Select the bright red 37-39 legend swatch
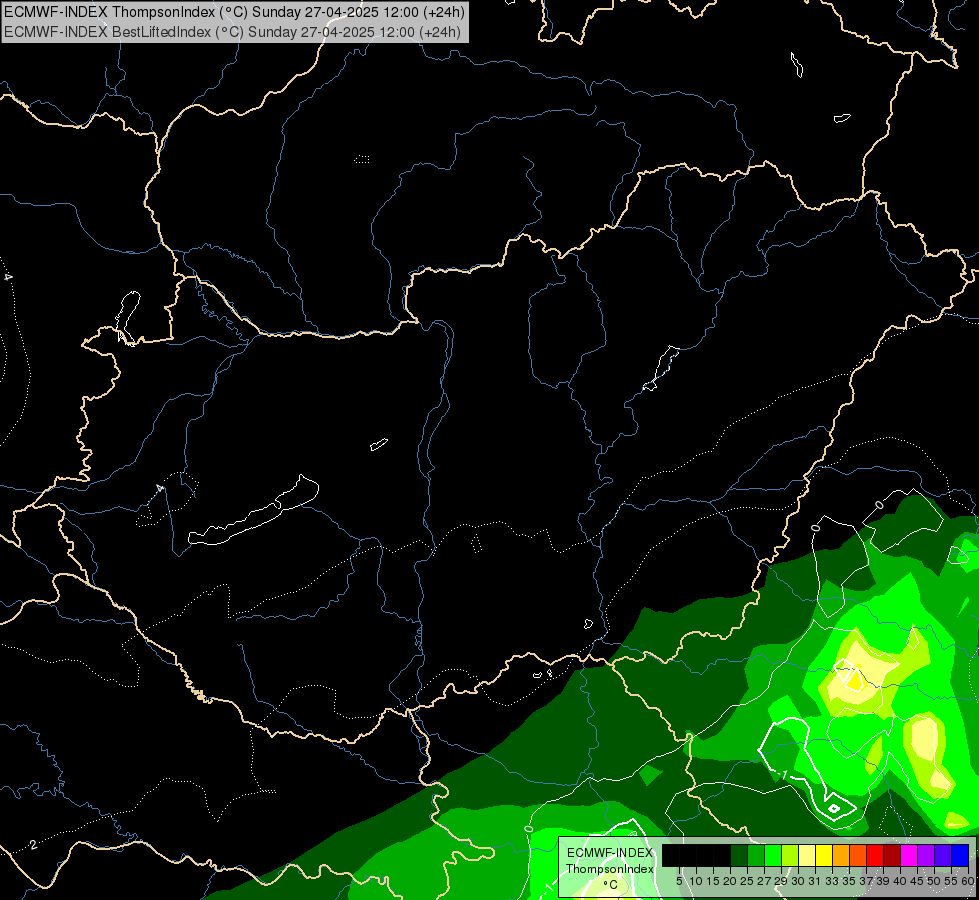979x900 pixels. 875,855
